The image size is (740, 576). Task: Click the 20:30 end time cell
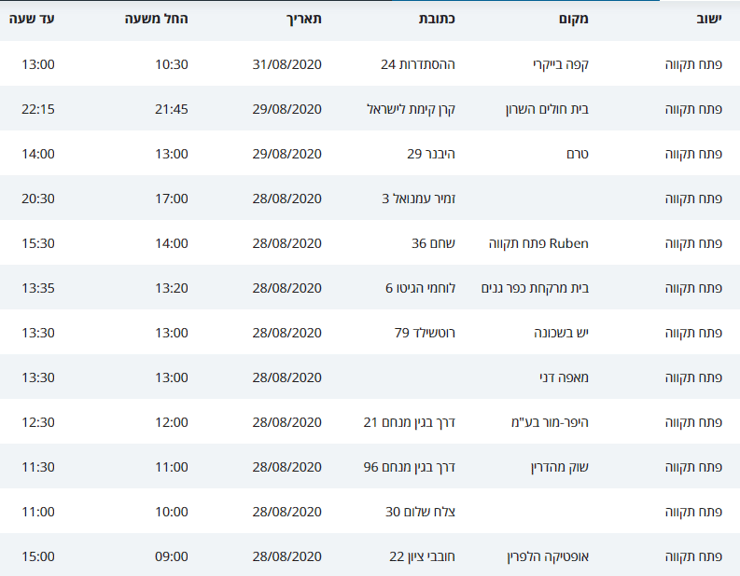[x=38, y=199]
